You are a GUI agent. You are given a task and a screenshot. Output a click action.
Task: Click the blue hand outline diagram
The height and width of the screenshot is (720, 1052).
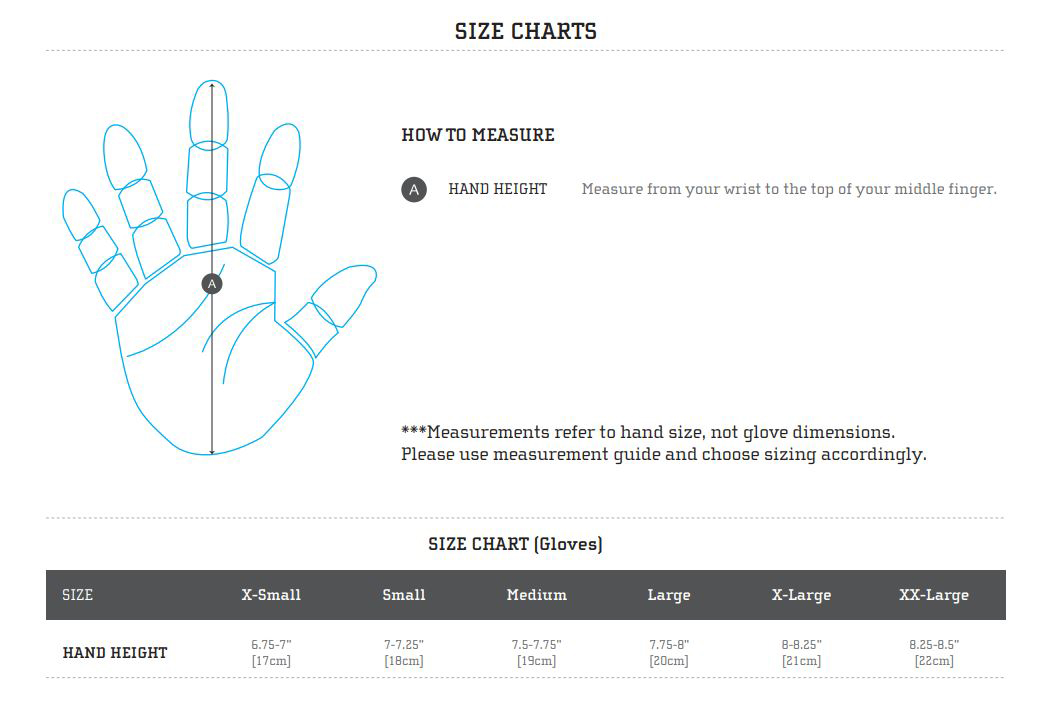click(x=150, y=340)
